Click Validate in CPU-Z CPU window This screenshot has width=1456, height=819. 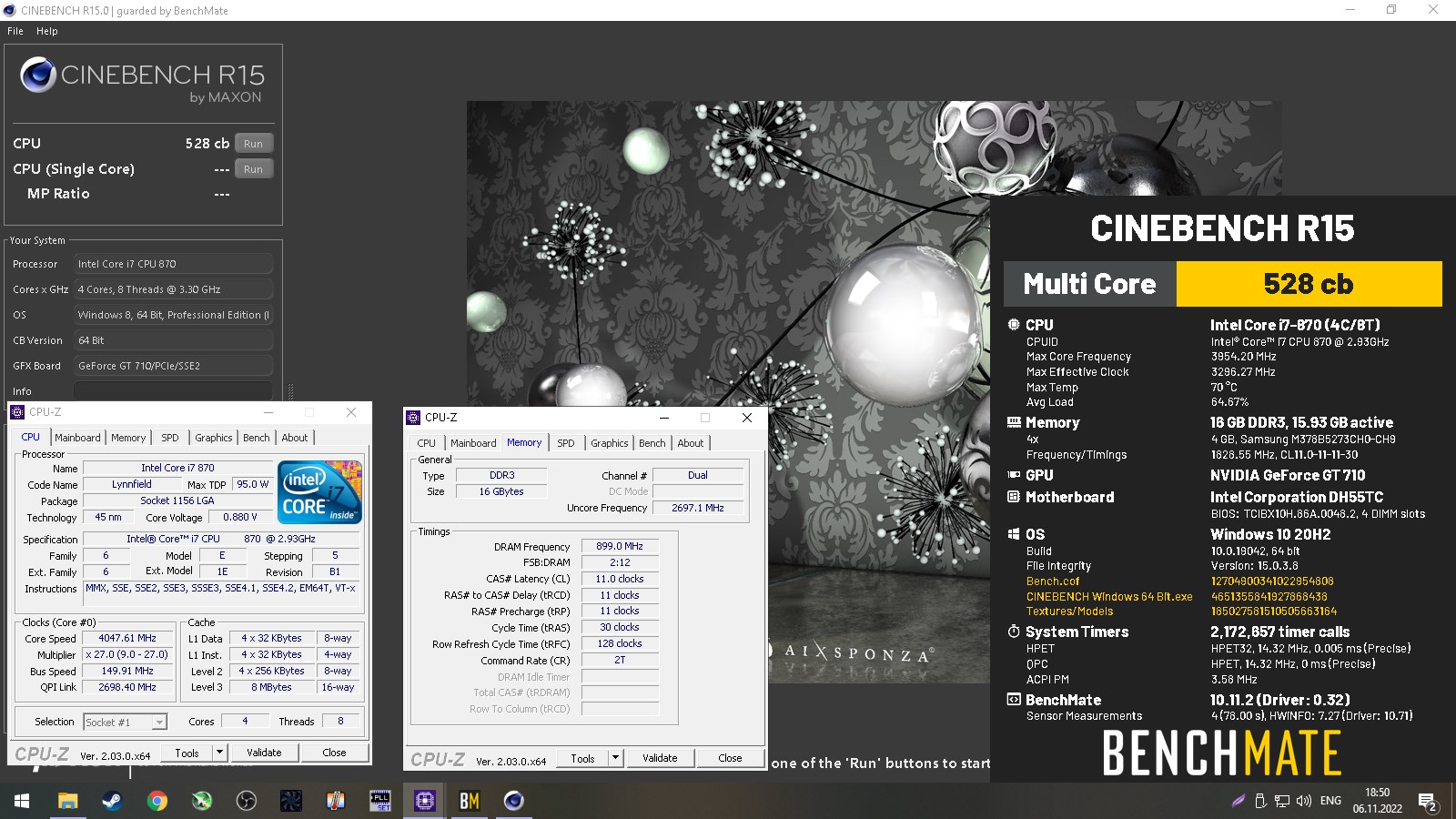coord(264,753)
